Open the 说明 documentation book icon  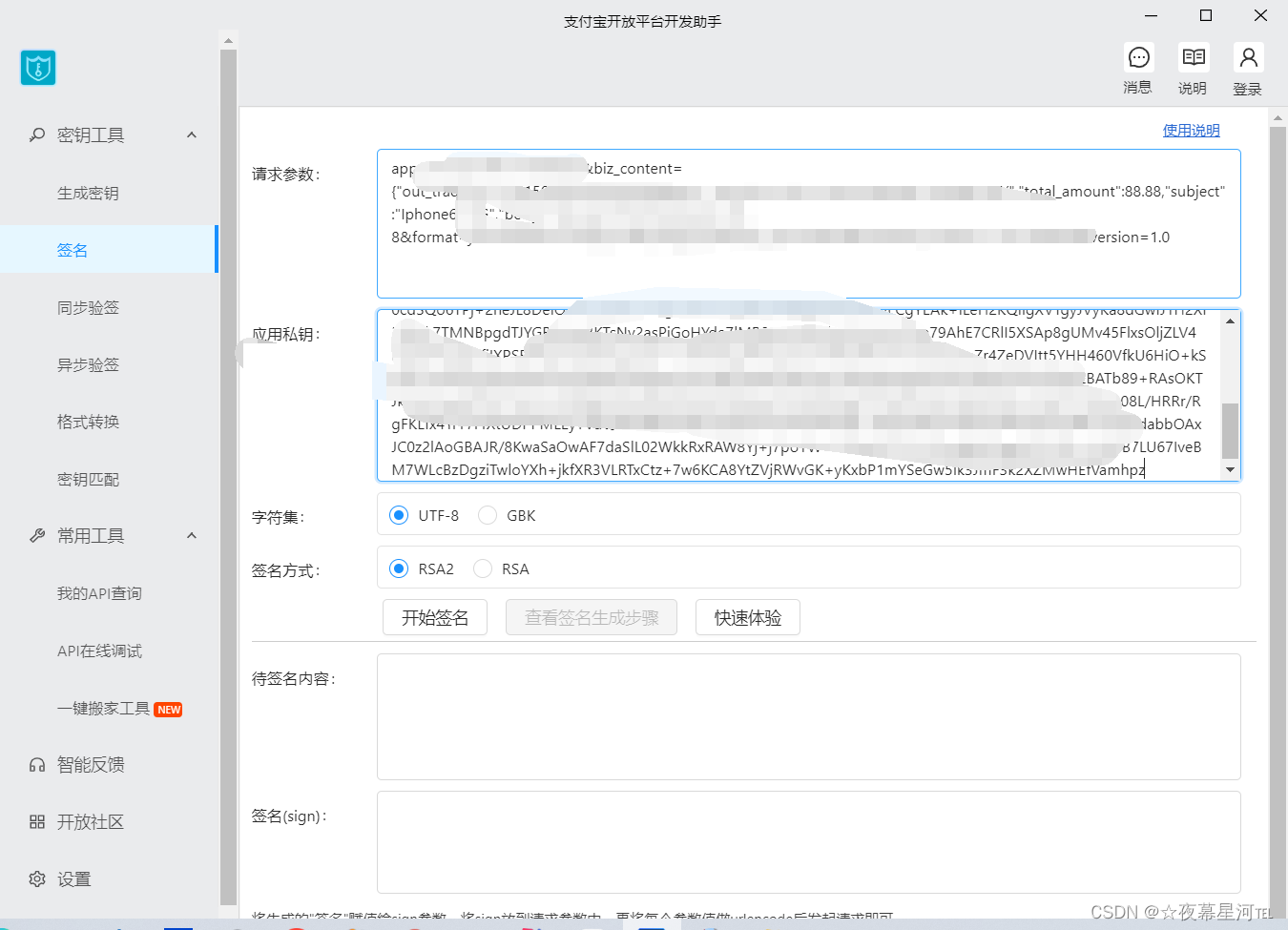click(1193, 58)
